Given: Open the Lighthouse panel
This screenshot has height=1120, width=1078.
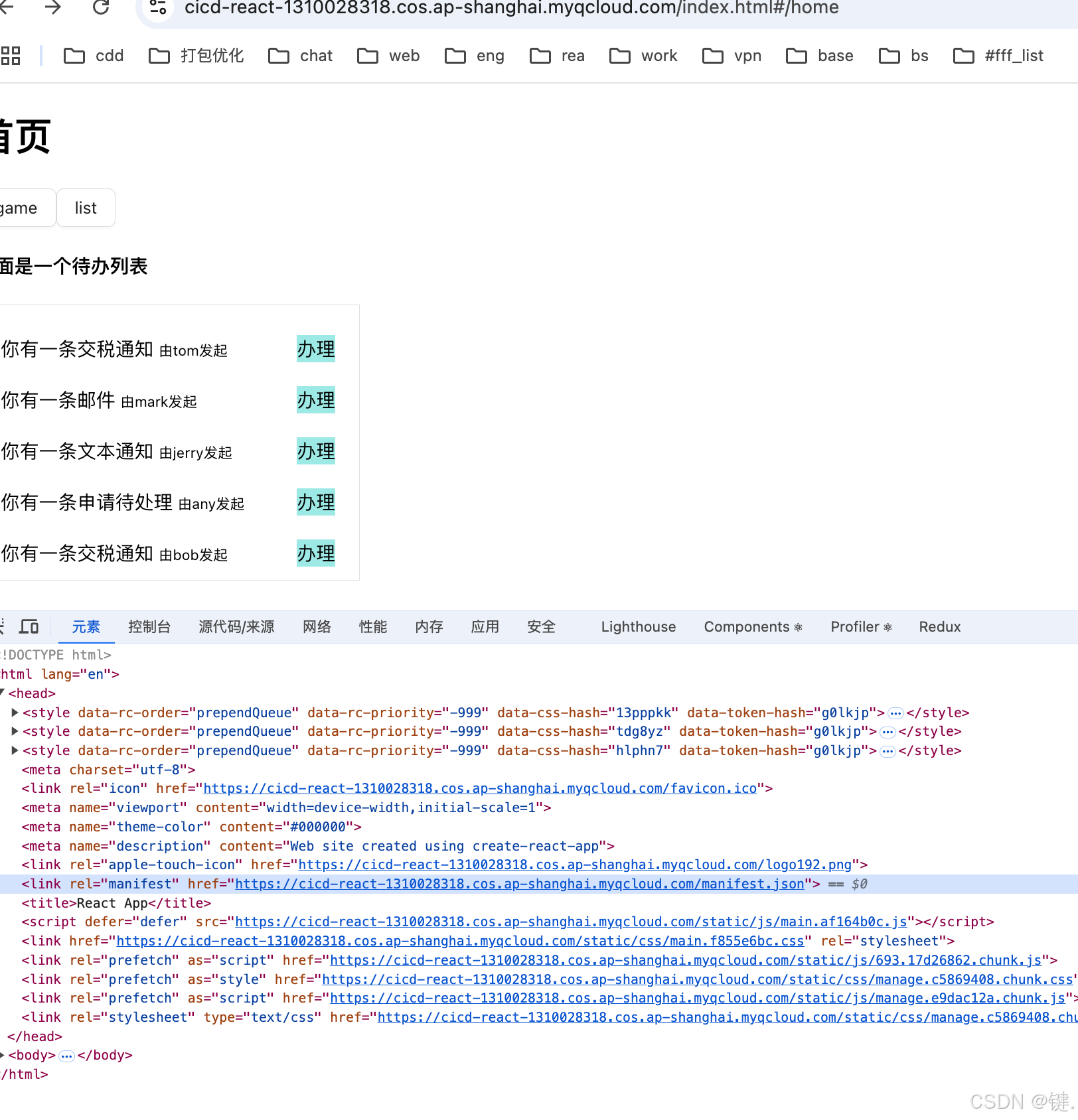Looking at the screenshot, I should (637, 626).
